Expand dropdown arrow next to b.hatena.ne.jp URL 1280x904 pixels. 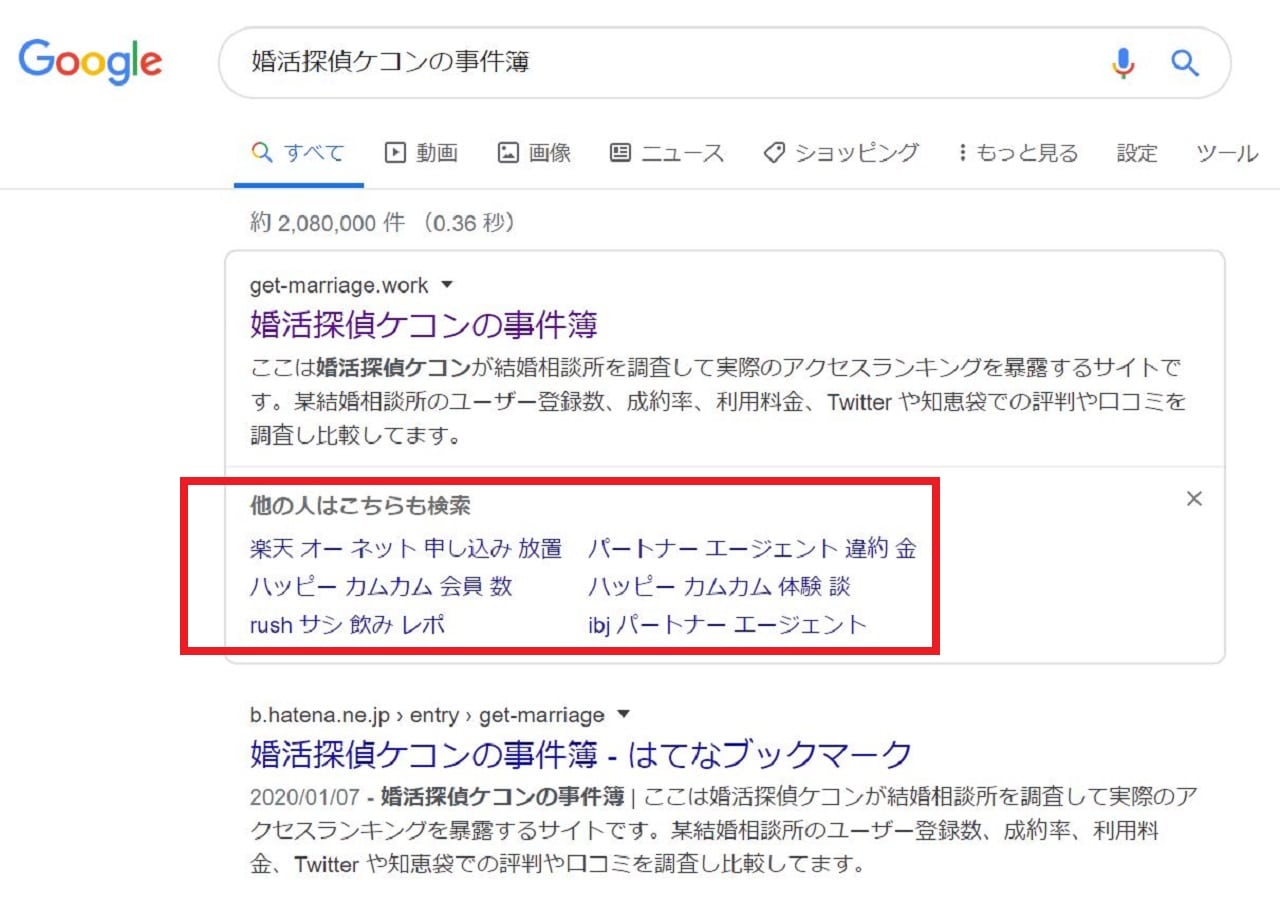click(x=624, y=714)
